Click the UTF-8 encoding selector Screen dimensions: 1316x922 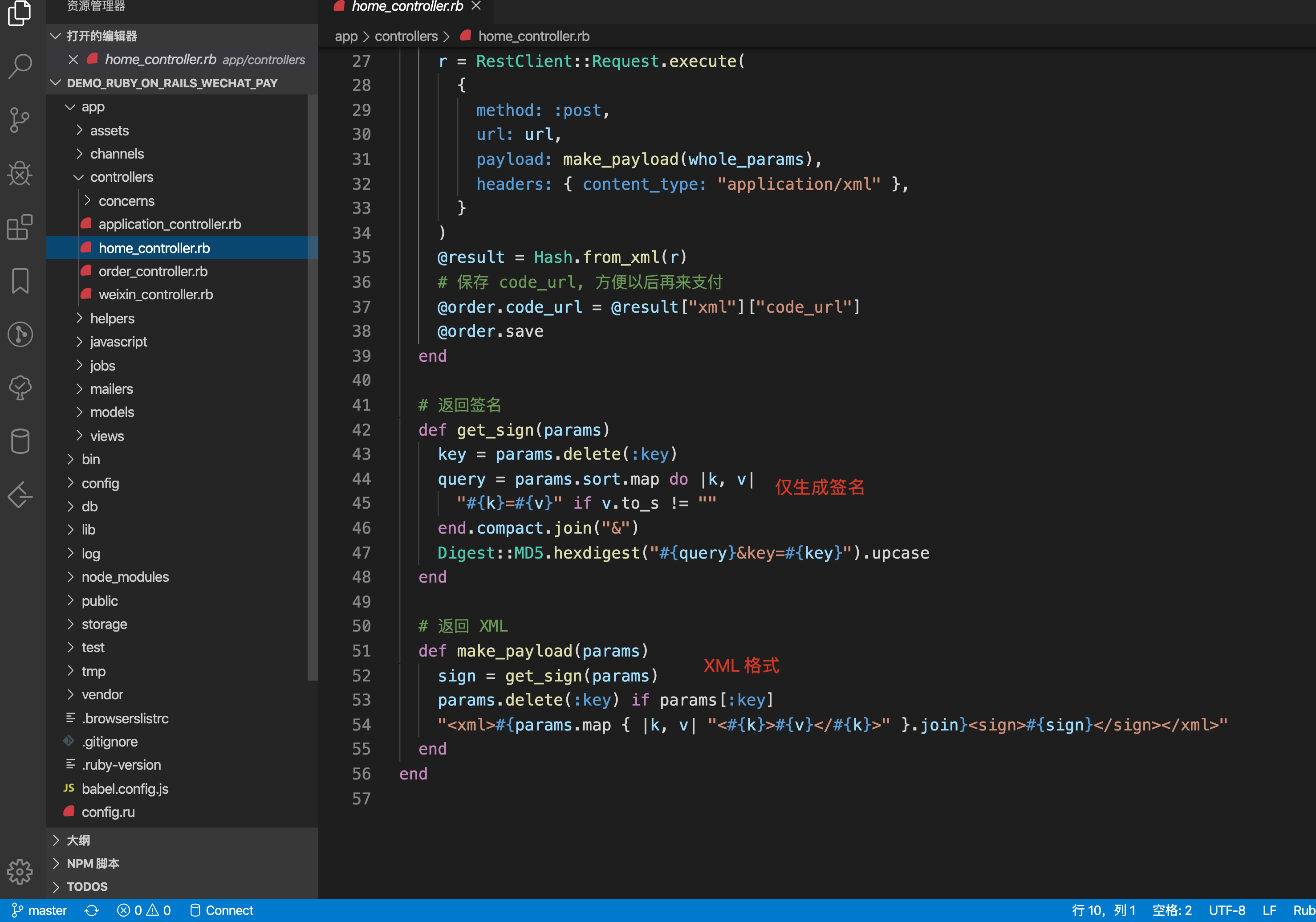click(x=1227, y=910)
